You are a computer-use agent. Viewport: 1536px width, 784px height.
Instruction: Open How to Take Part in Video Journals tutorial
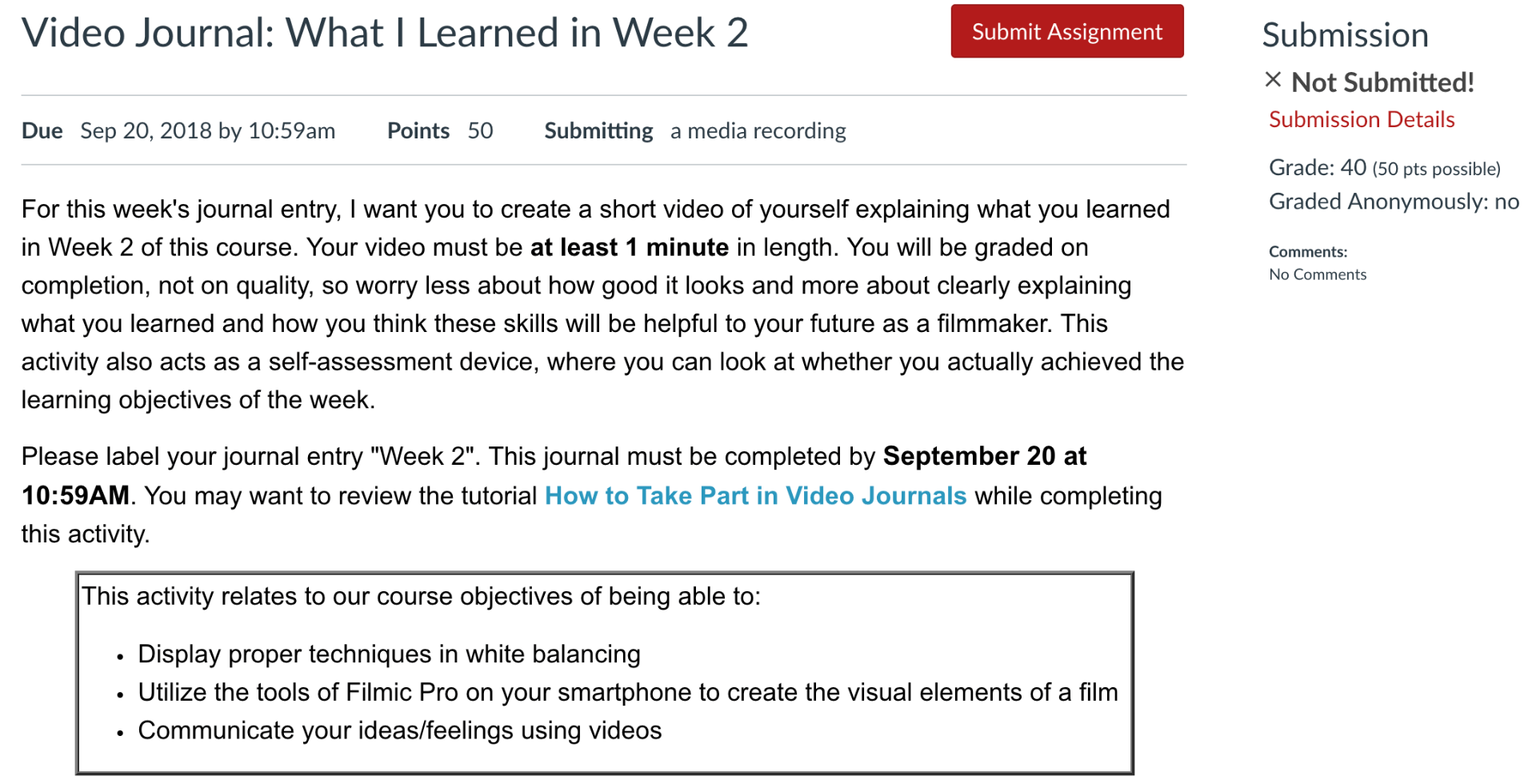coord(755,496)
